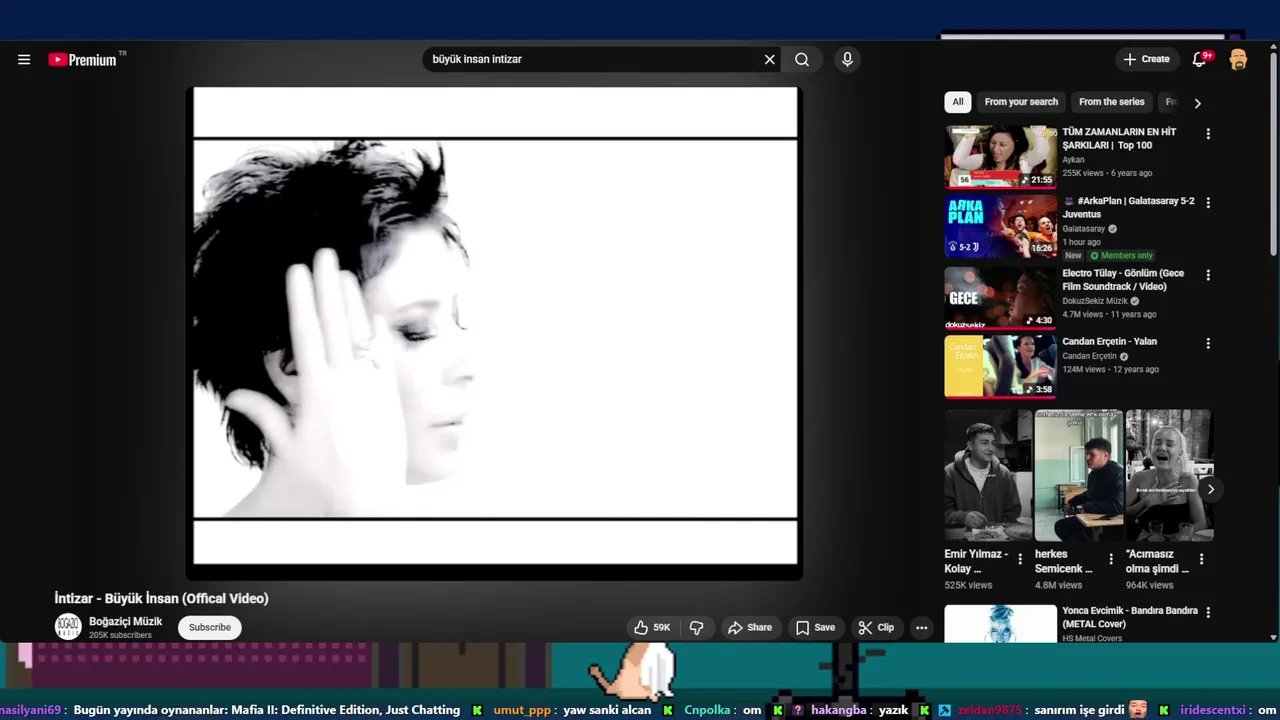Open the Create button

click(x=1146, y=59)
